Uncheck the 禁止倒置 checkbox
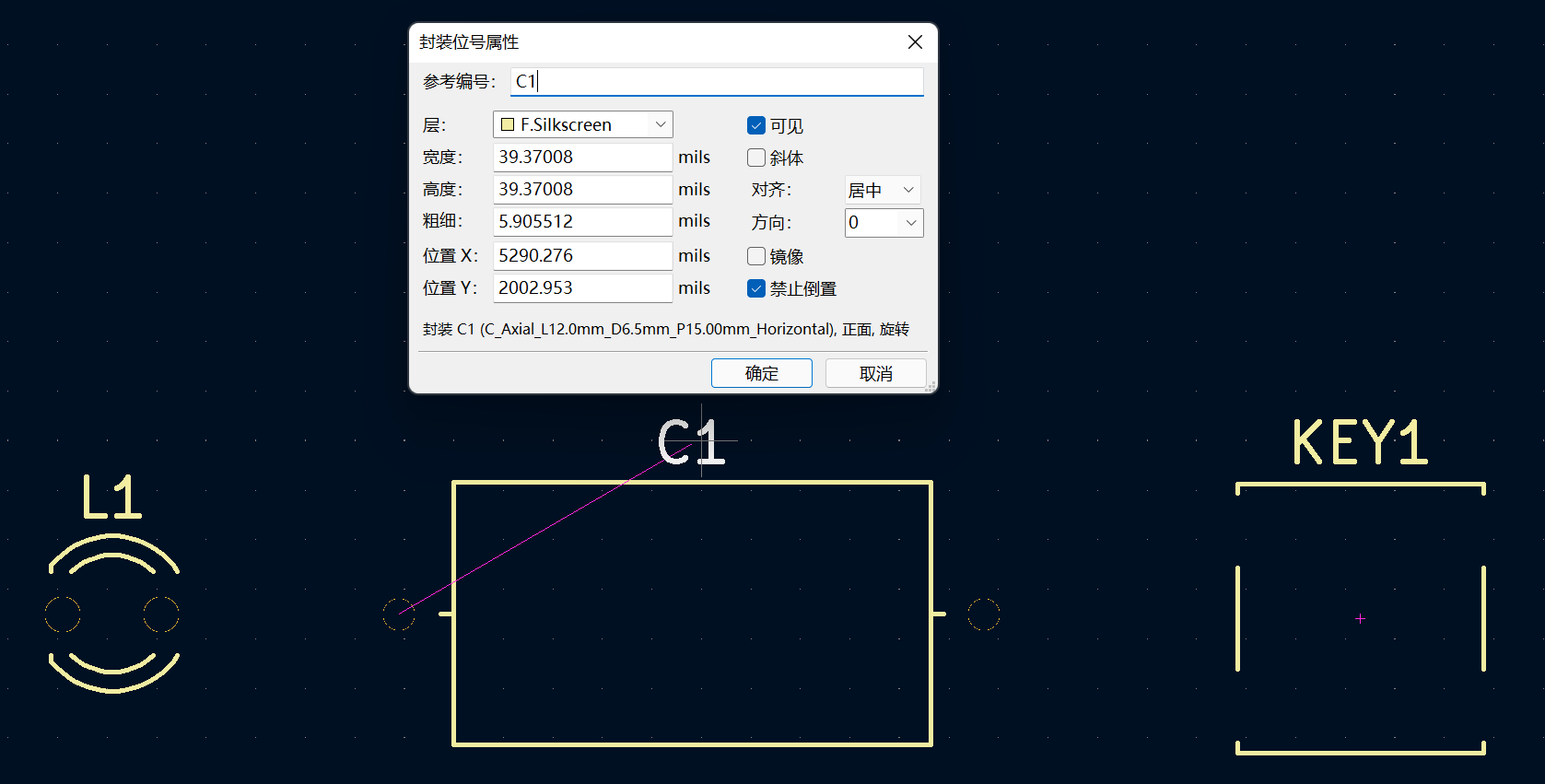 click(x=756, y=288)
